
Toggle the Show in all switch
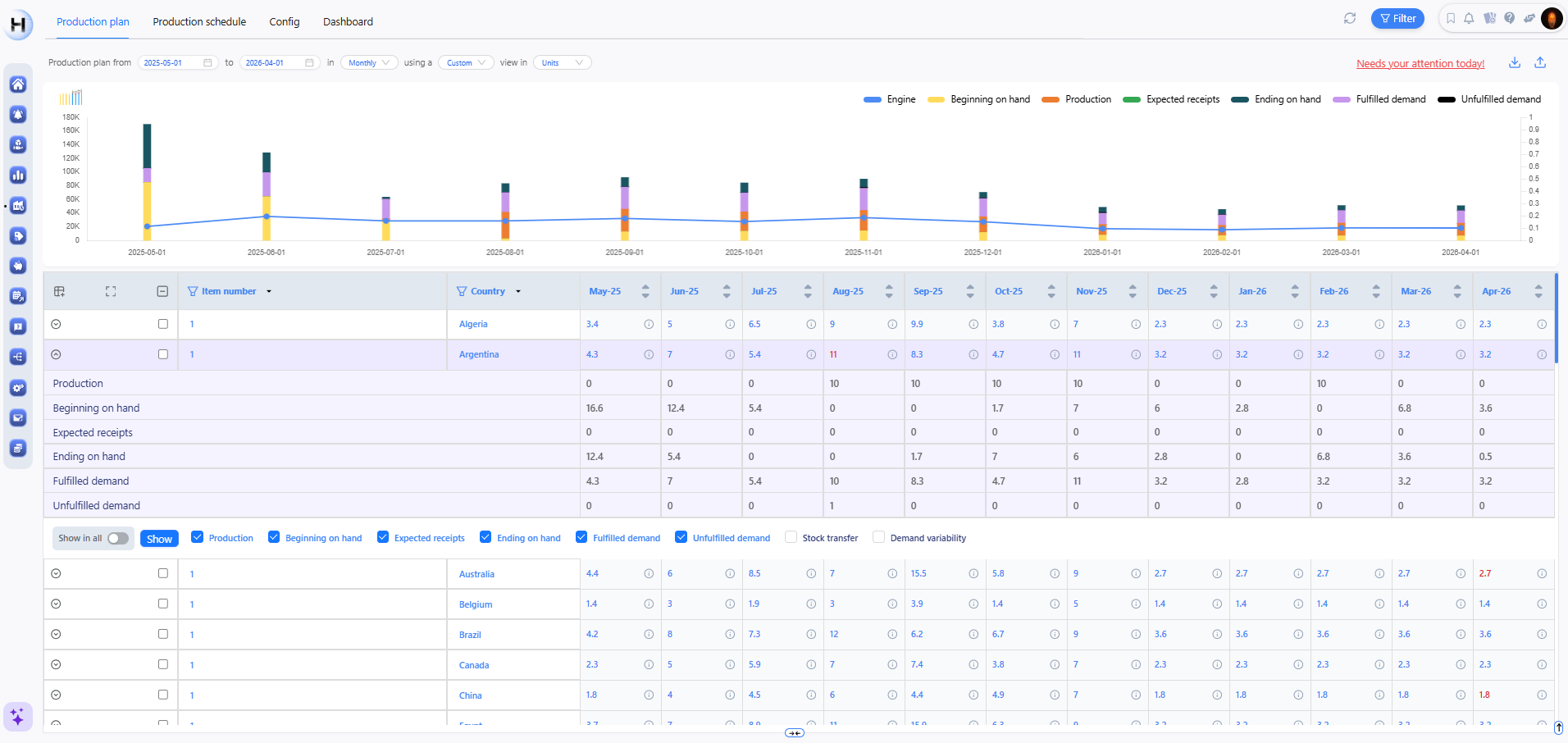[x=117, y=538]
